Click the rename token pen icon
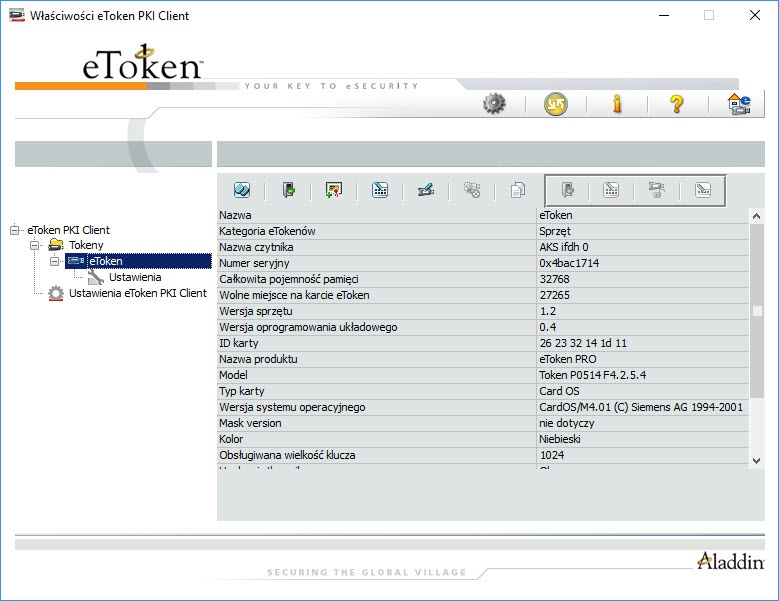The image size is (779, 601). tap(426, 190)
